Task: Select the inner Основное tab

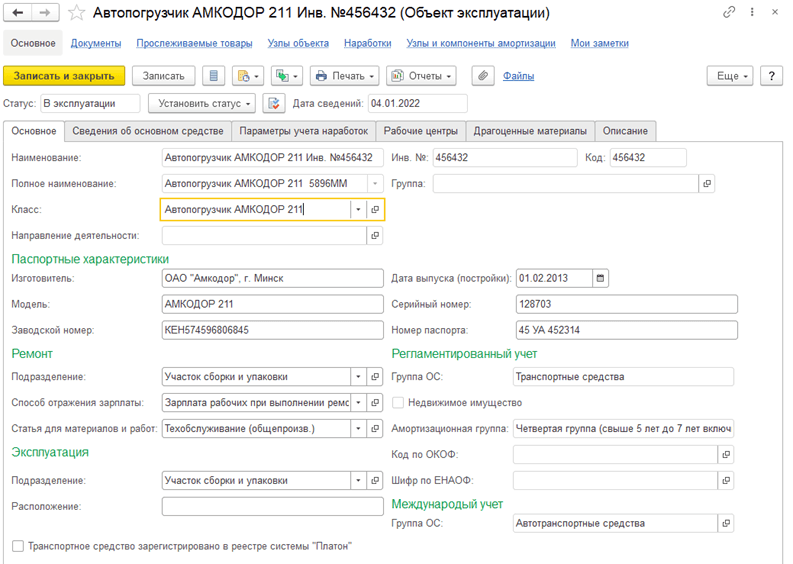Action: pyautogui.click(x=34, y=131)
